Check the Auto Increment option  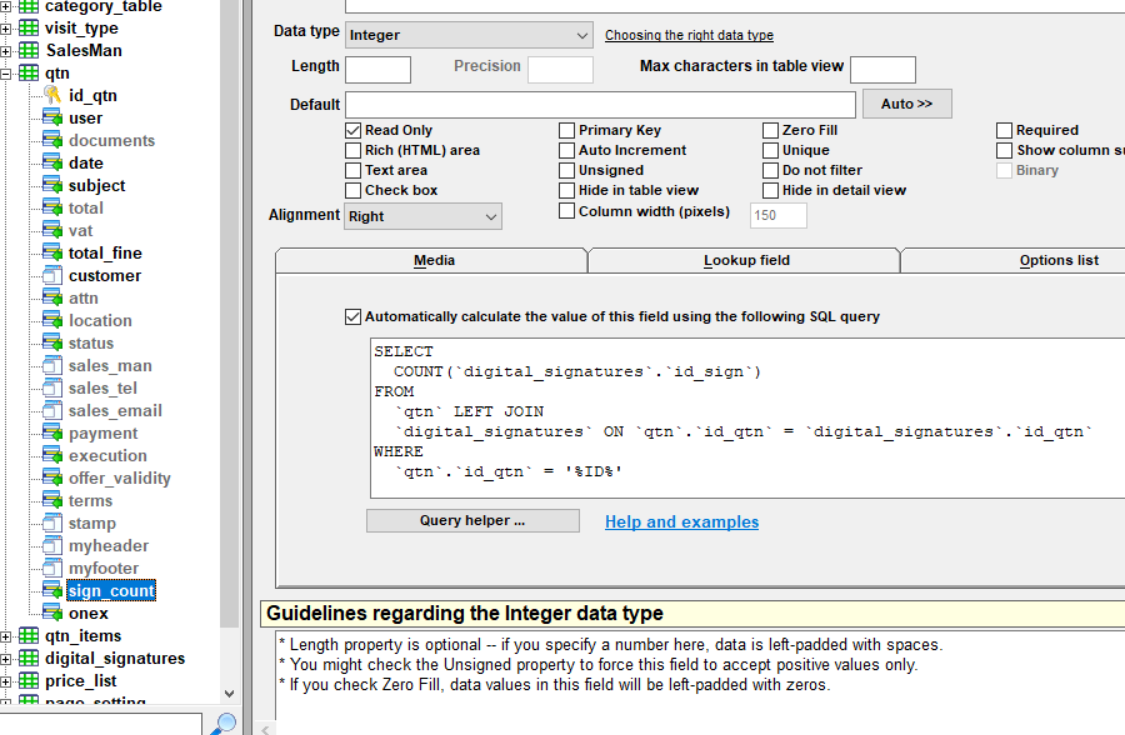coord(567,150)
